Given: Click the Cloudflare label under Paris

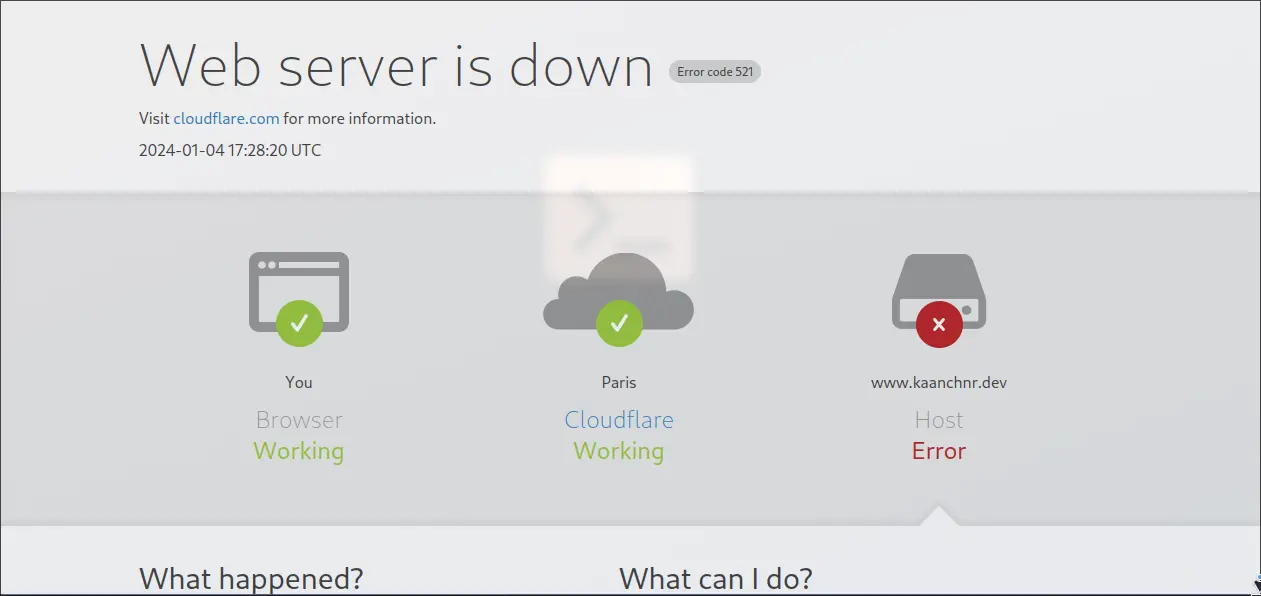Looking at the screenshot, I should point(619,420).
